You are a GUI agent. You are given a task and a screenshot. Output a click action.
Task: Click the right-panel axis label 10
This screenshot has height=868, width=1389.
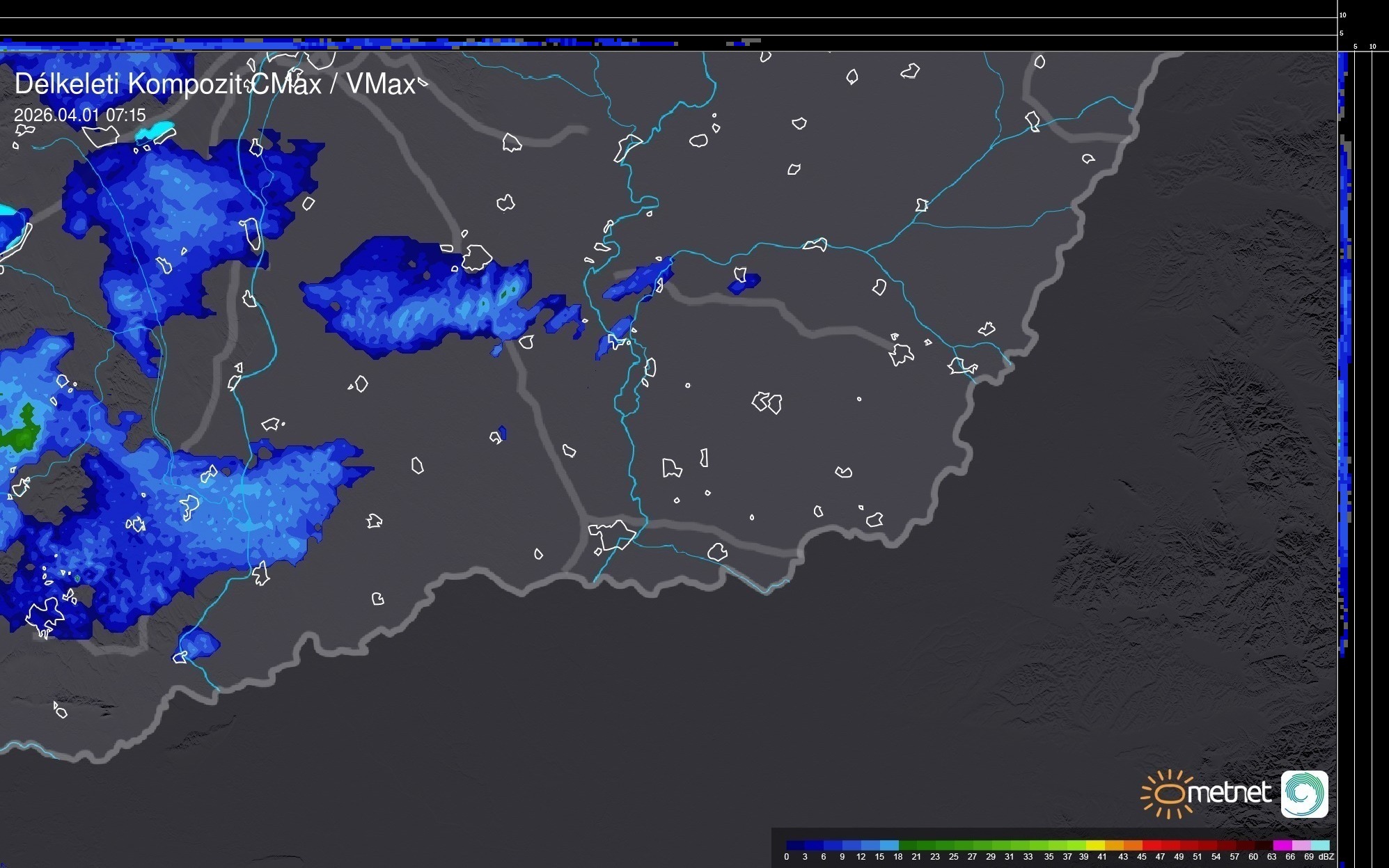pyautogui.click(x=1373, y=47)
